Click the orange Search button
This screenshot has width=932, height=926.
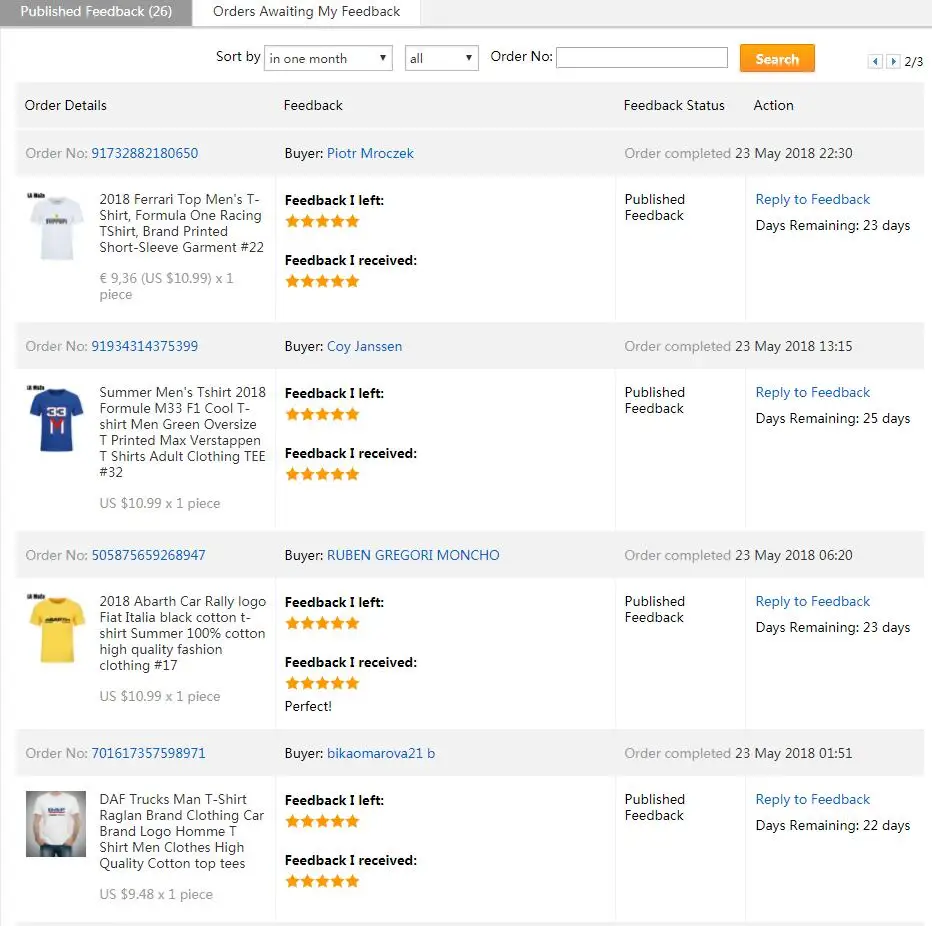[777, 58]
